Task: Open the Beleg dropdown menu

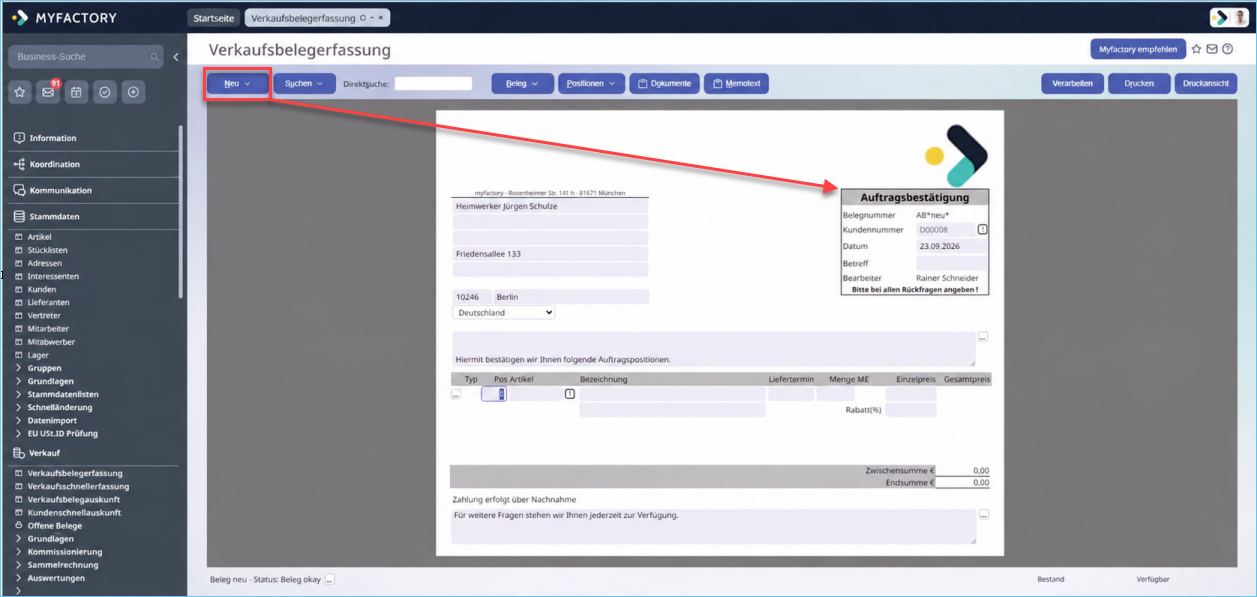Action: [x=522, y=84]
